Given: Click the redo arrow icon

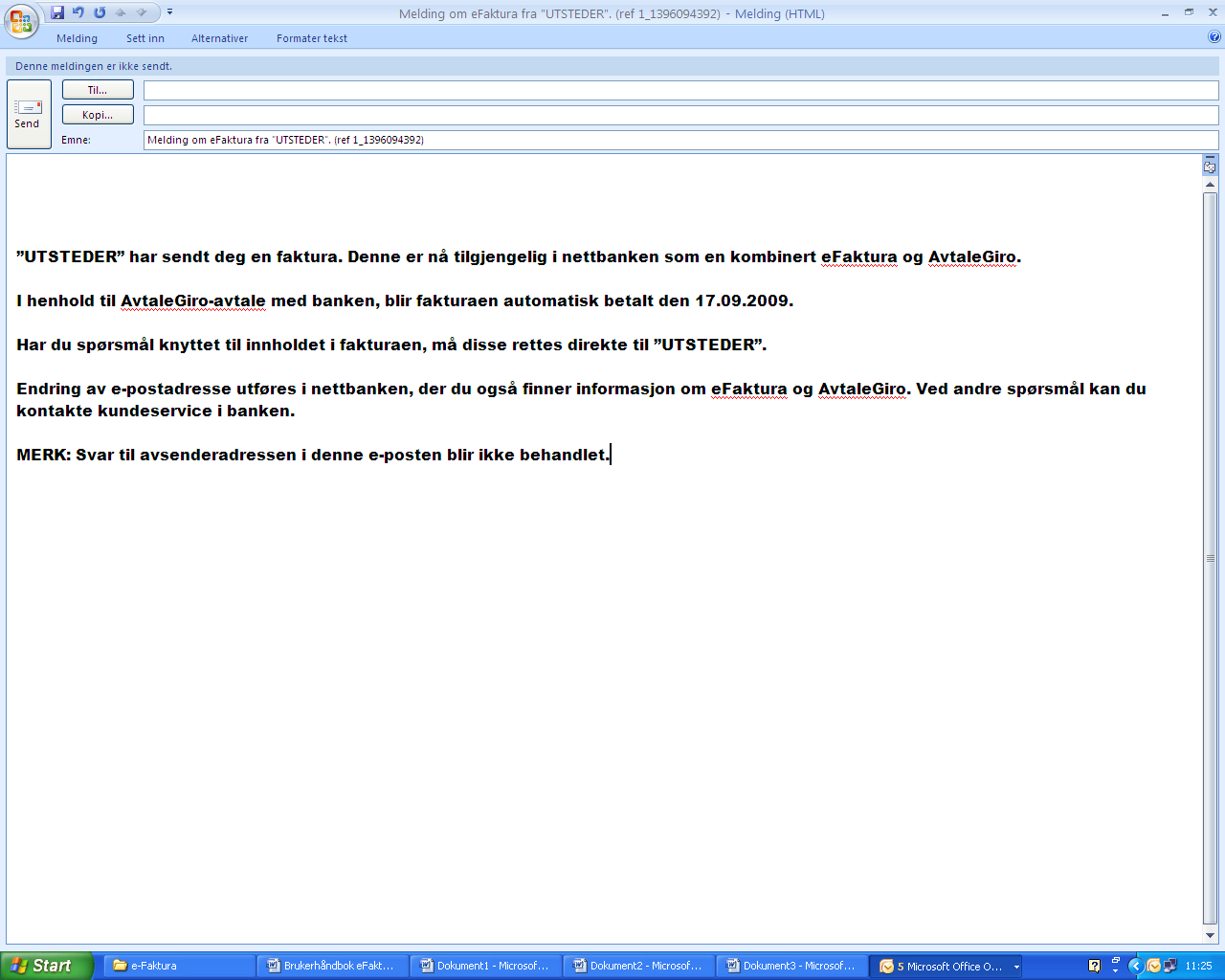Looking at the screenshot, I should [x=100, y=12].
